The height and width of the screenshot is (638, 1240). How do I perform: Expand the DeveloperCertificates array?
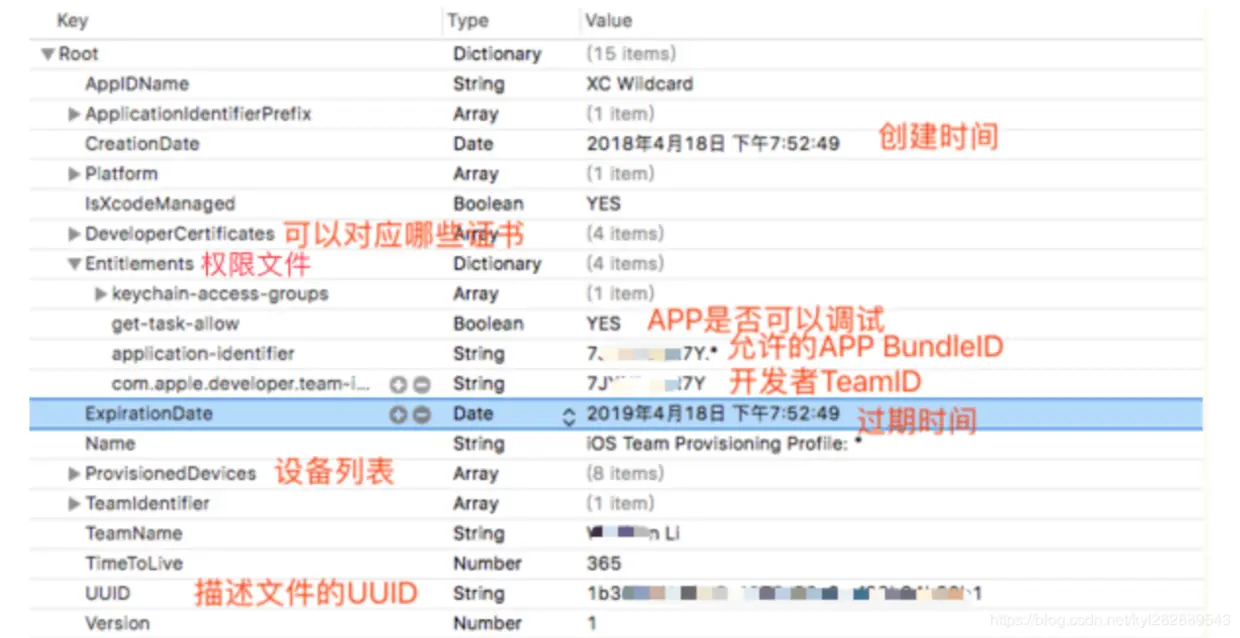(74, 234)
